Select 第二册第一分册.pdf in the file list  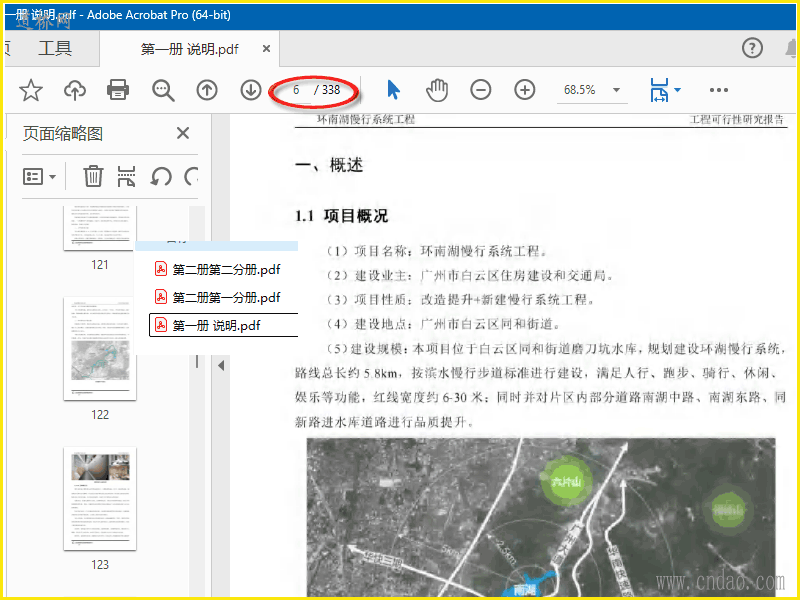[x=226, y=297]
